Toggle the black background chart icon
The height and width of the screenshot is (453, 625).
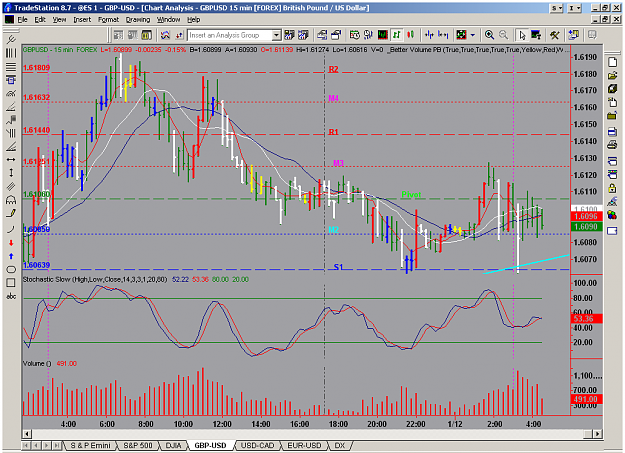(x=383, y=35)
